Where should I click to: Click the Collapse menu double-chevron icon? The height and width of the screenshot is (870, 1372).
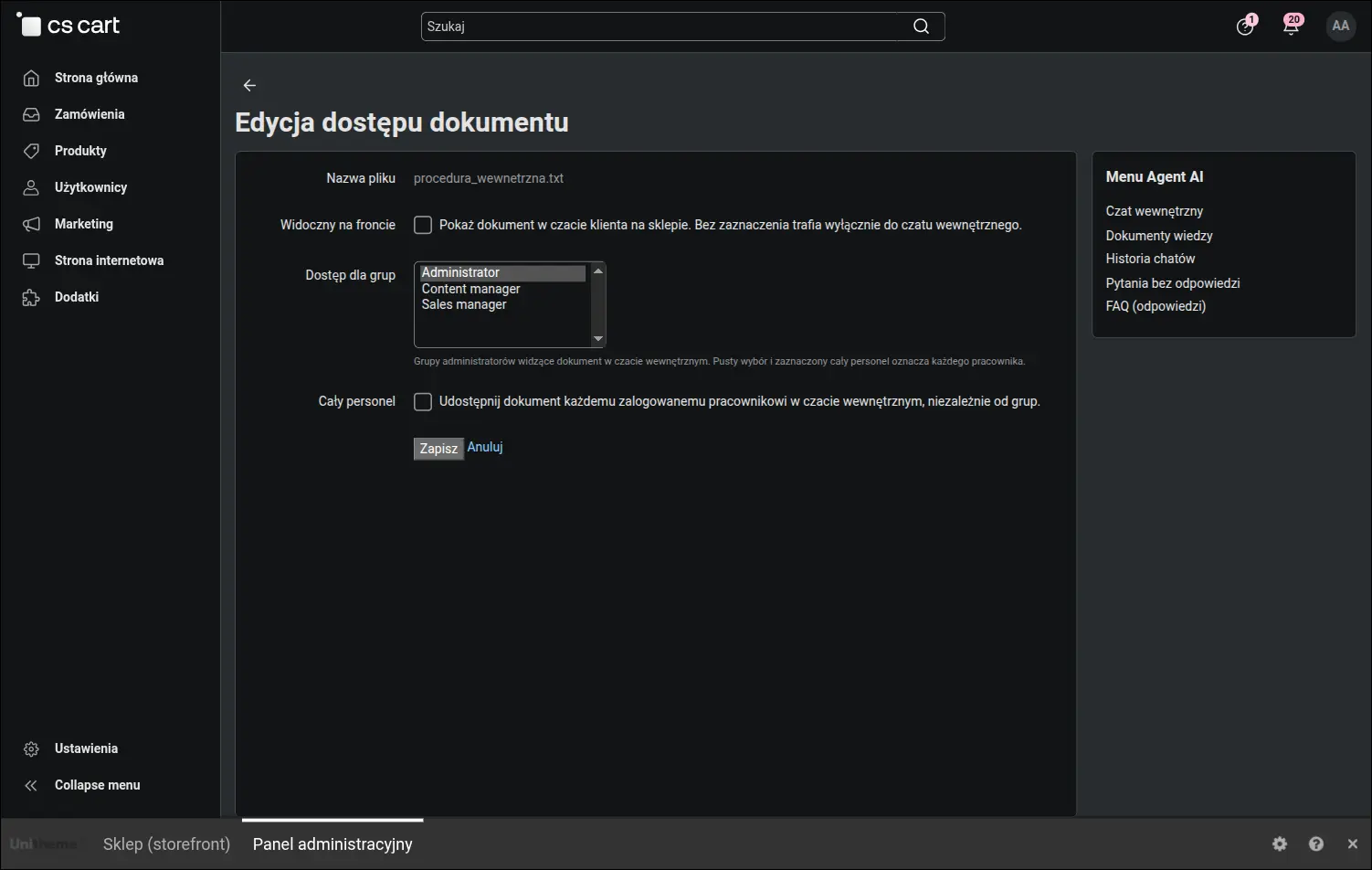click(31, 785)
